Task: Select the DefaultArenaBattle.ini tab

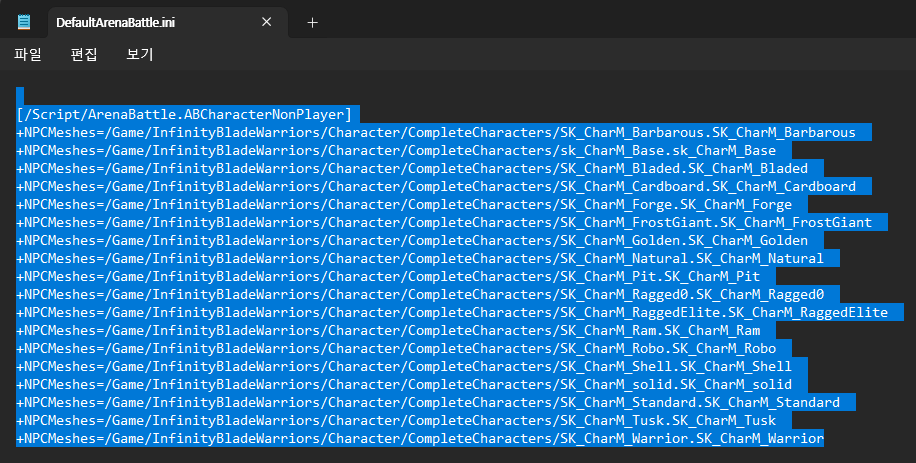Action: (168, 23)
